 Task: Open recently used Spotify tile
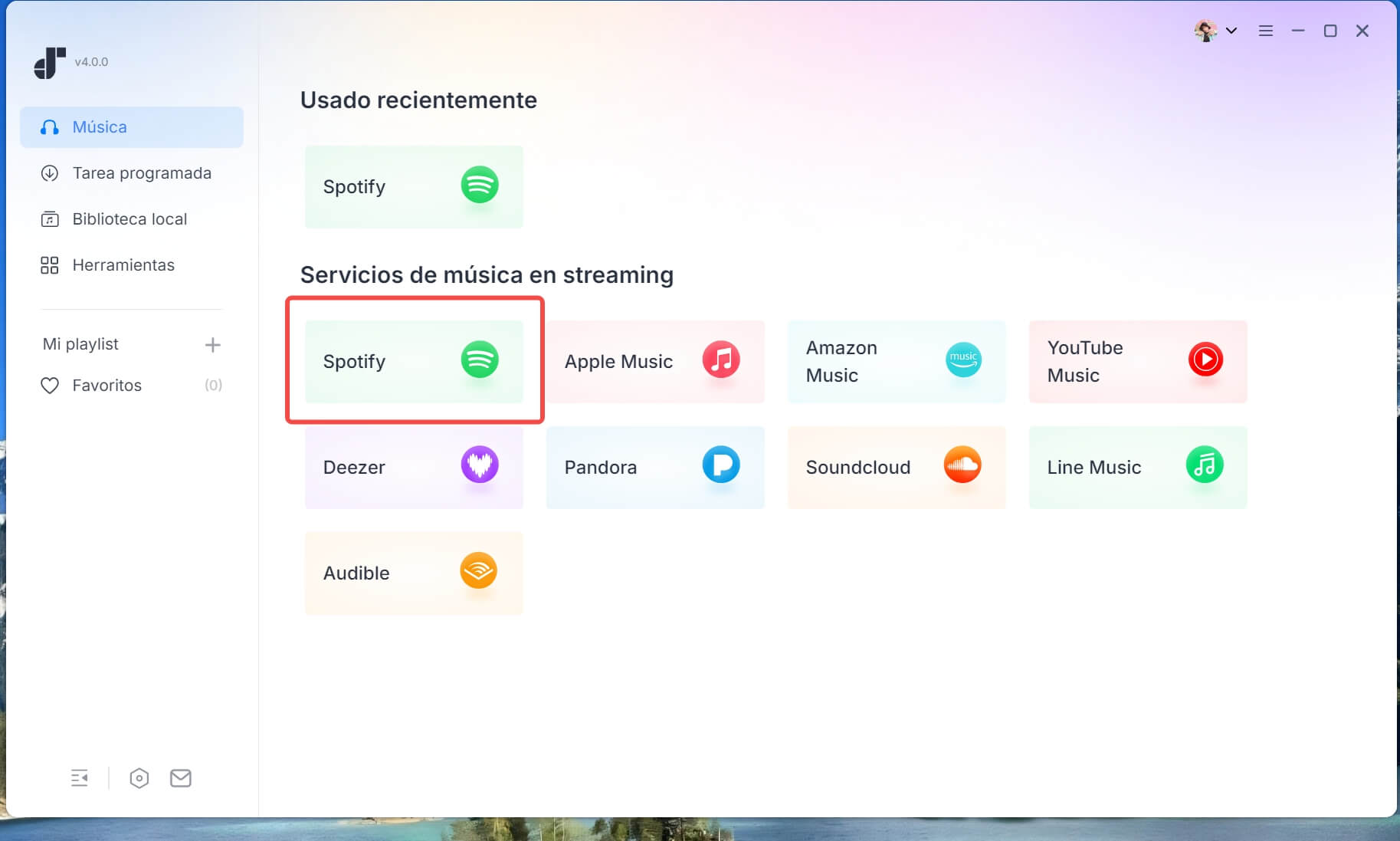click(x=414, y=187)
